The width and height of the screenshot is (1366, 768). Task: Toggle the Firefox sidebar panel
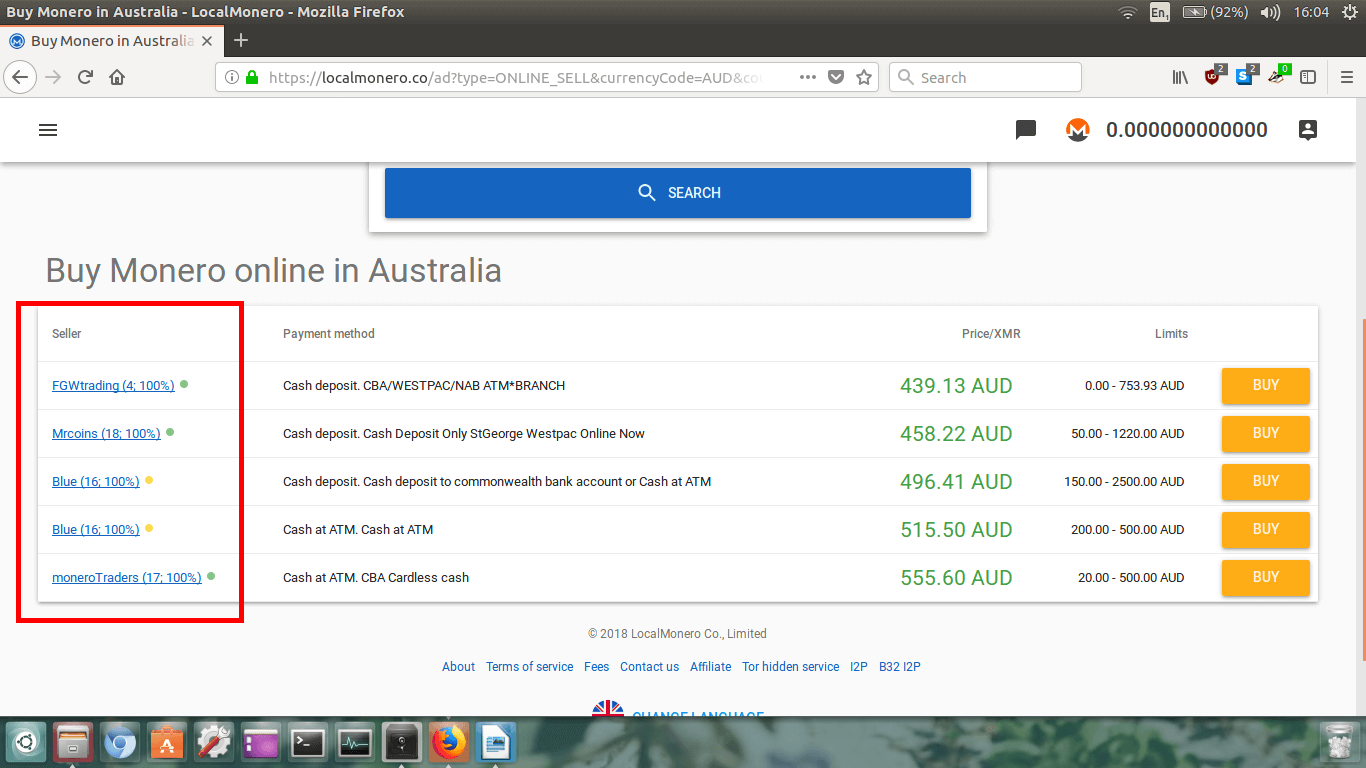click(1308, 77)
